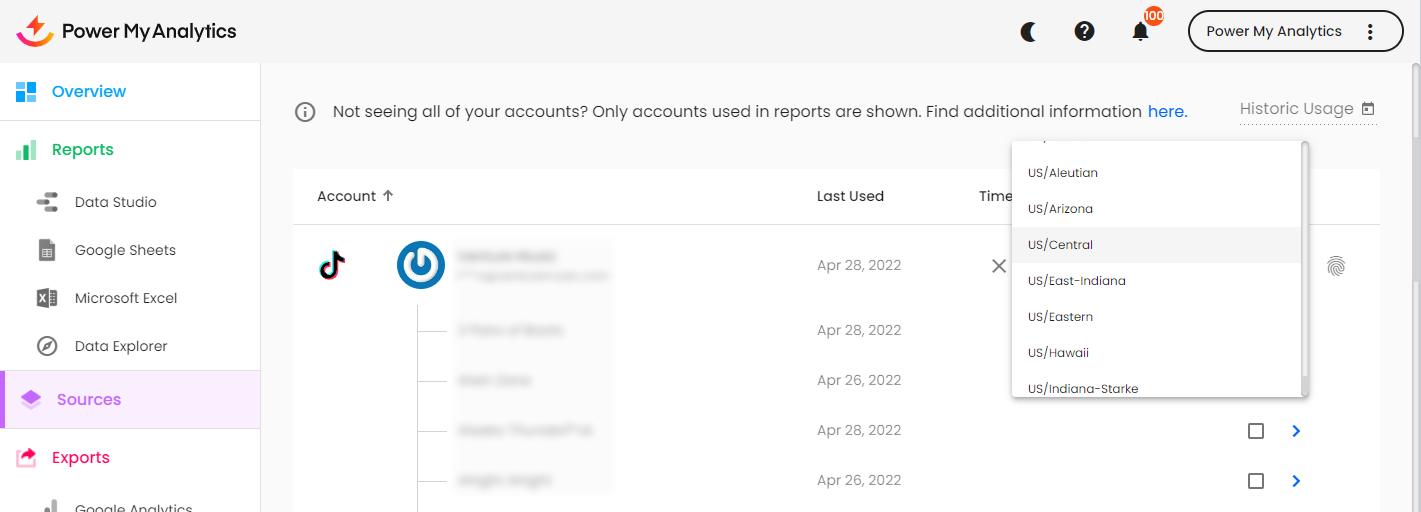Sort by Account column header
This screenshot has height=512, width=1421.
point(347,196)
